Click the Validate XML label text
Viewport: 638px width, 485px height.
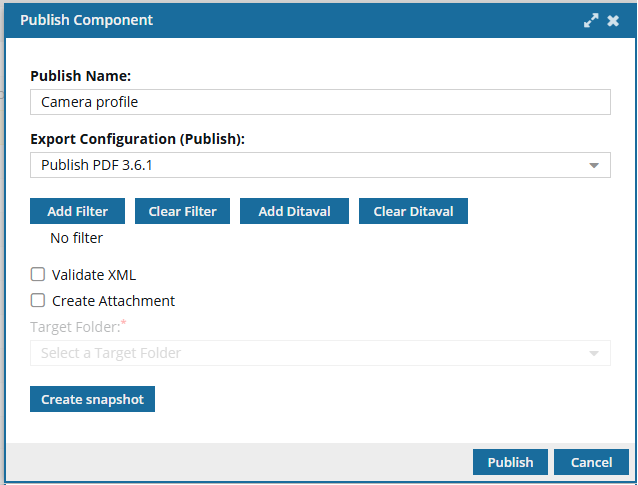click(x=94, y=274)
